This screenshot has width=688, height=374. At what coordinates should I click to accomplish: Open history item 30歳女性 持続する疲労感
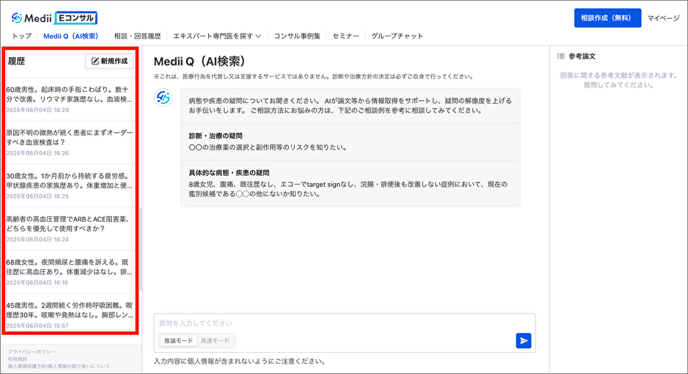pyautogui.click(x=70, y=186)
